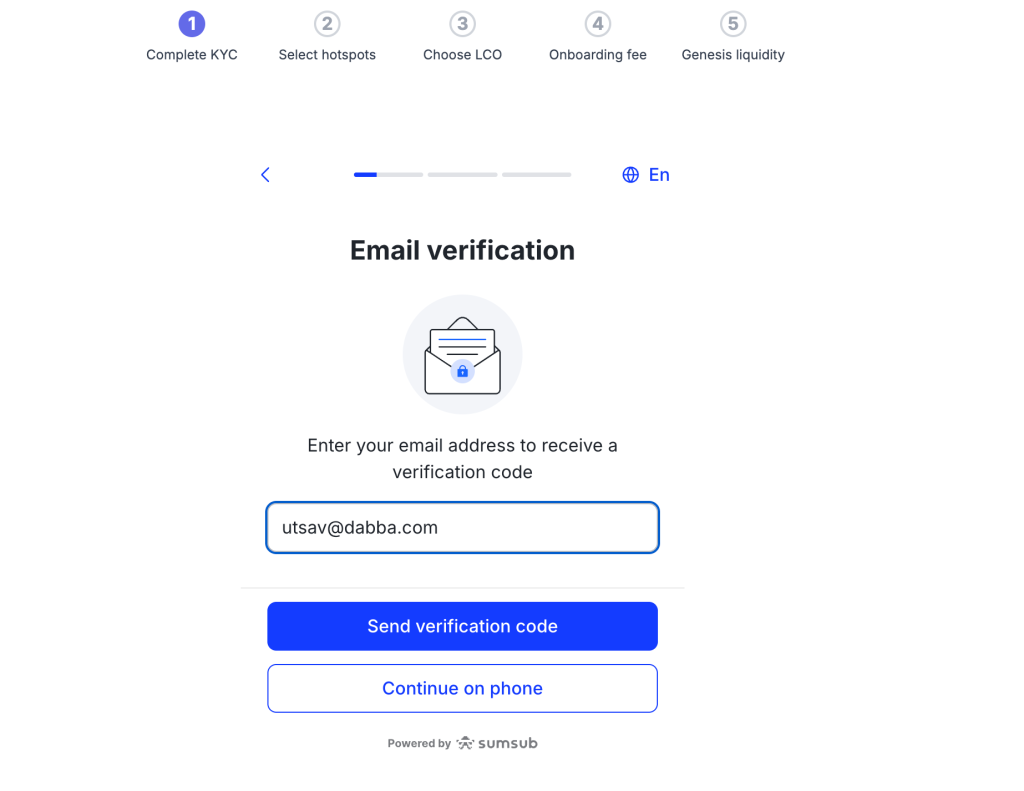Click Send verification code button
Viewport: 1024px width, 791px height.
click(x=462, y=626)
